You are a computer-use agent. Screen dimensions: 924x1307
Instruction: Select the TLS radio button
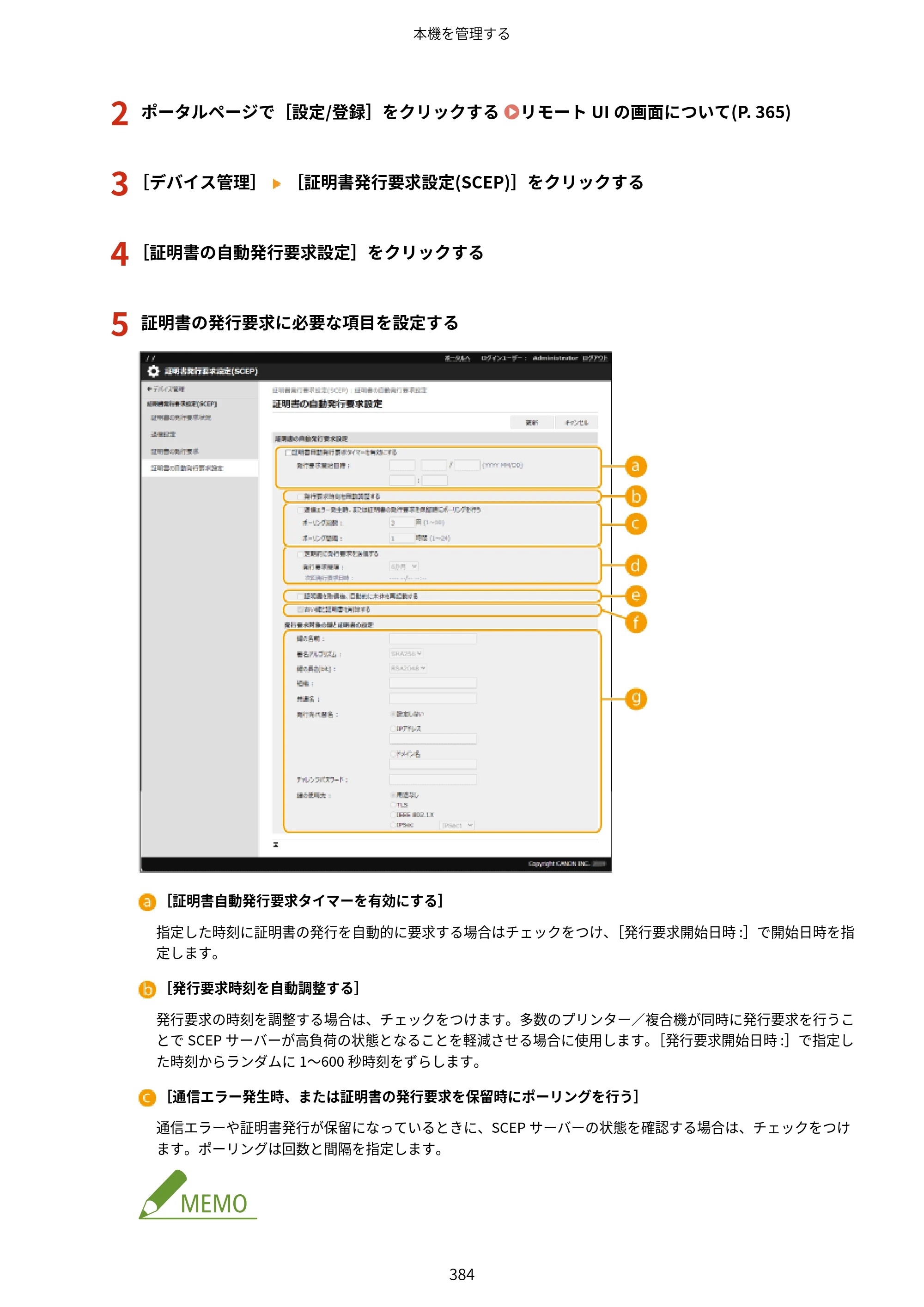393,805
